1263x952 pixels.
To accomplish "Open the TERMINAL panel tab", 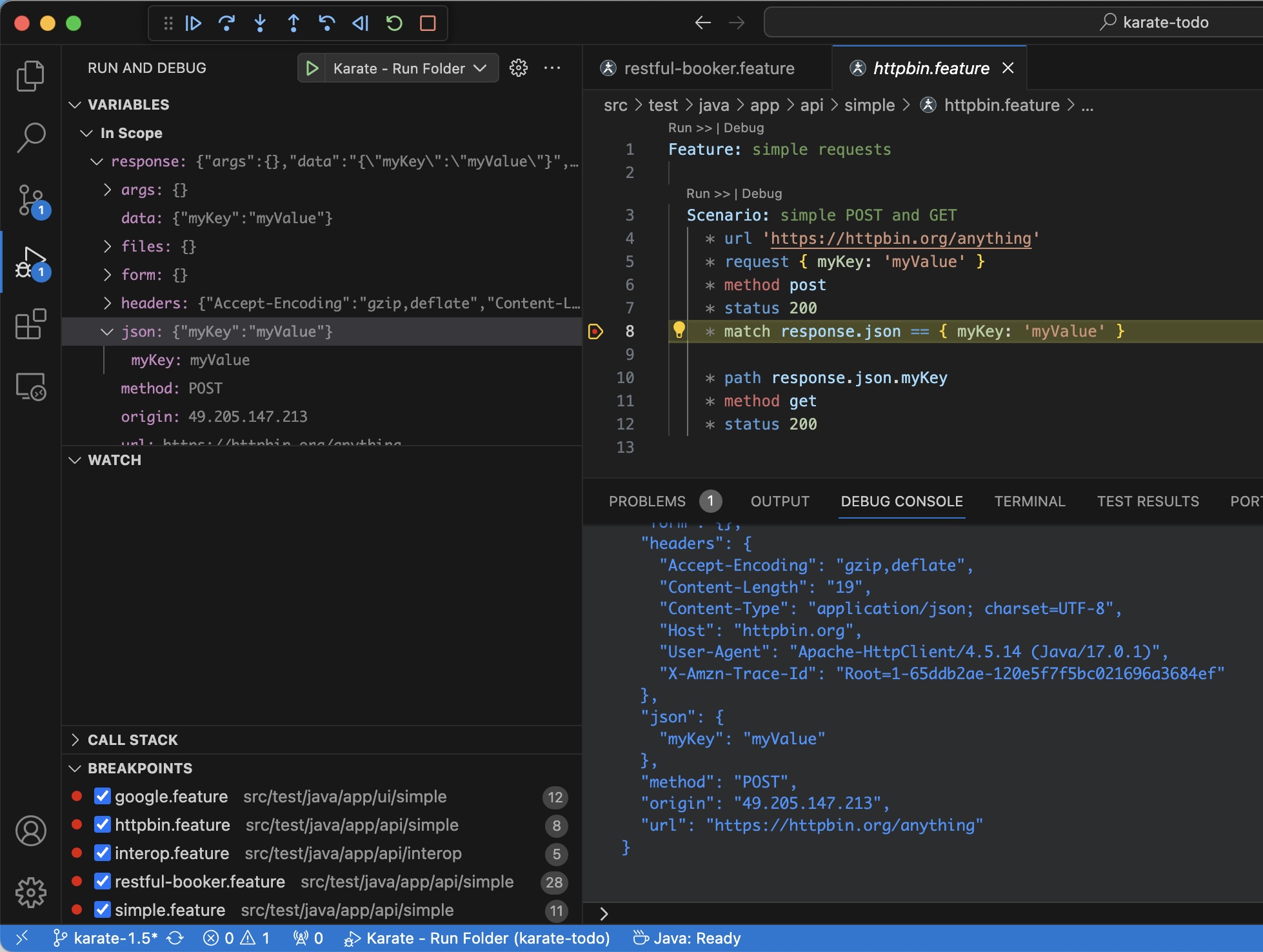I will coord(1029,501).
